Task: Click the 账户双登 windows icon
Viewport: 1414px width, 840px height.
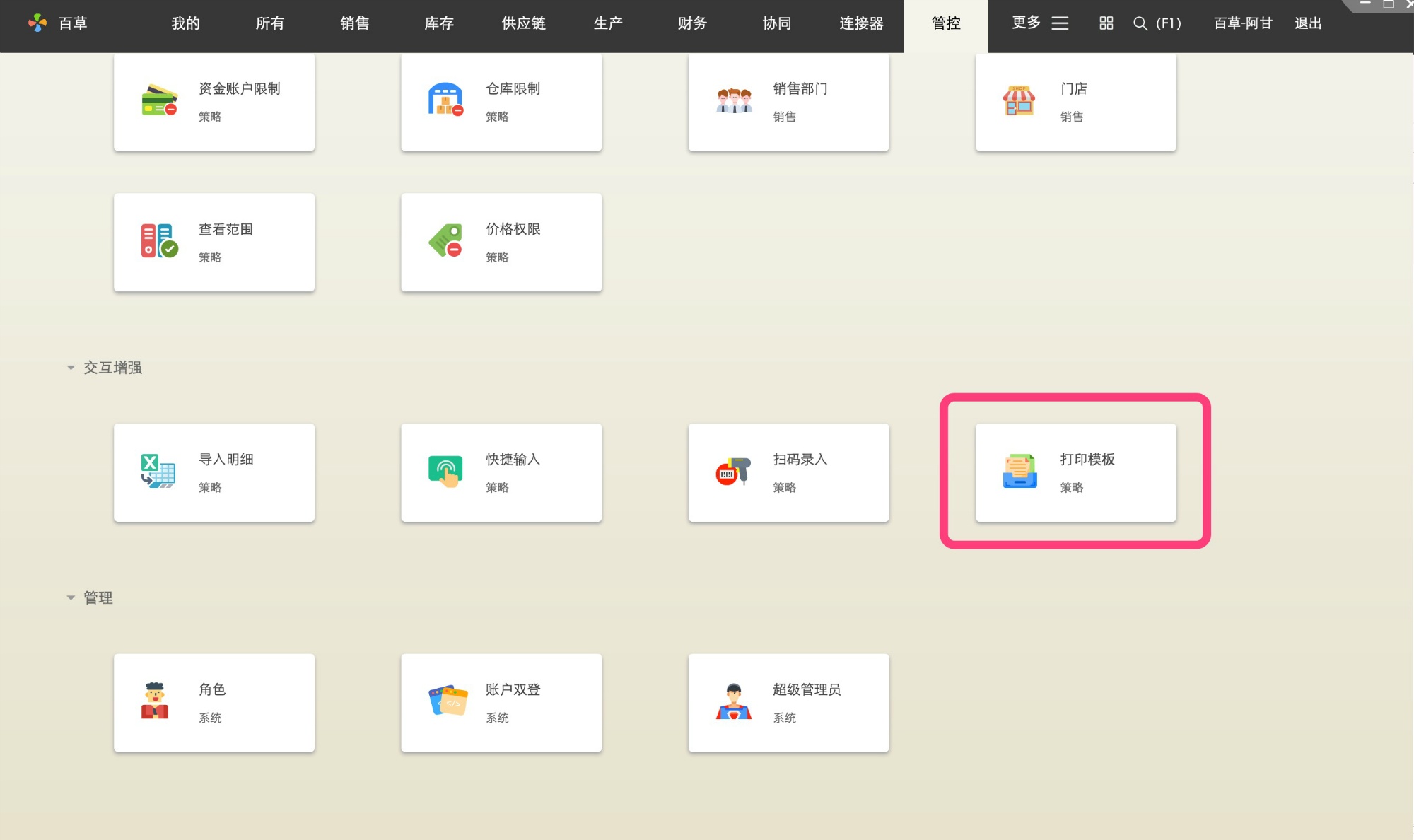Action: (x=448, y=701)
